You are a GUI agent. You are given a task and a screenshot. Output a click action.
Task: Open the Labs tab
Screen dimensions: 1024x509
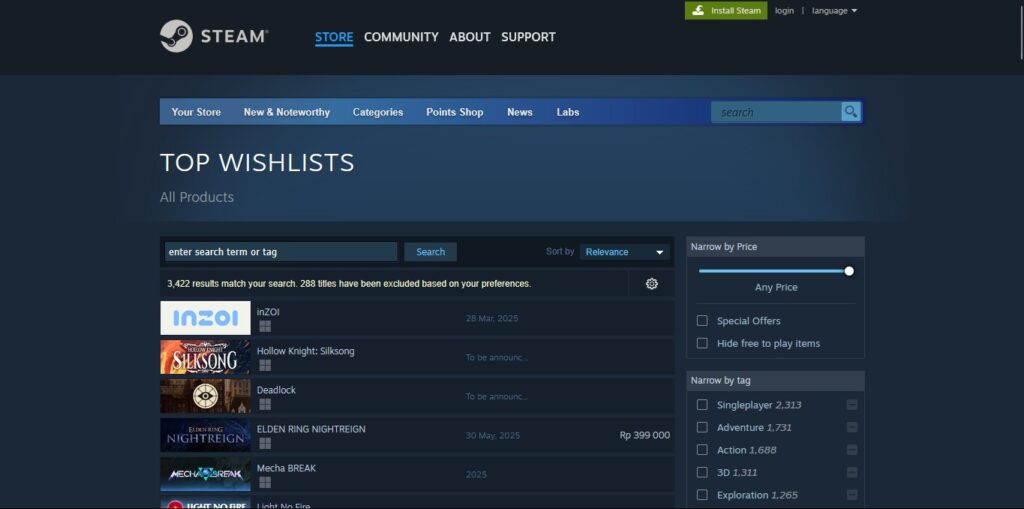pos(568,112)
